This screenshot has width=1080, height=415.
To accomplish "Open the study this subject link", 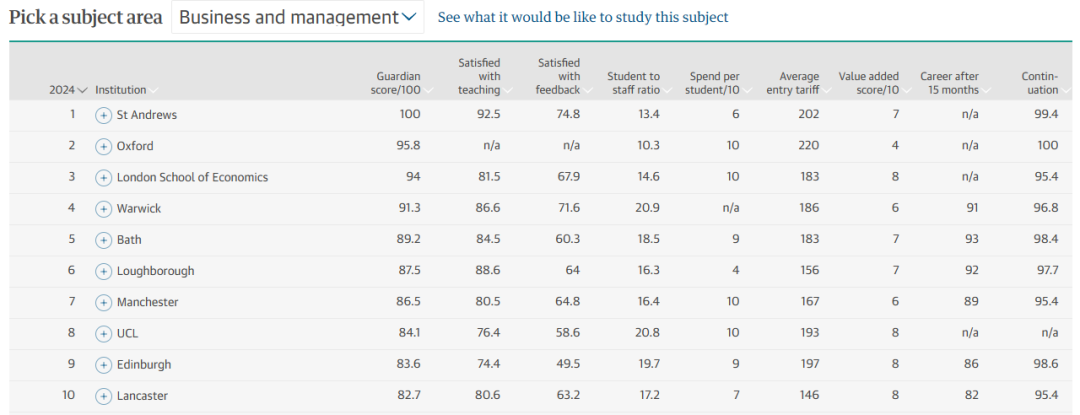I will [x=582, y=17].
